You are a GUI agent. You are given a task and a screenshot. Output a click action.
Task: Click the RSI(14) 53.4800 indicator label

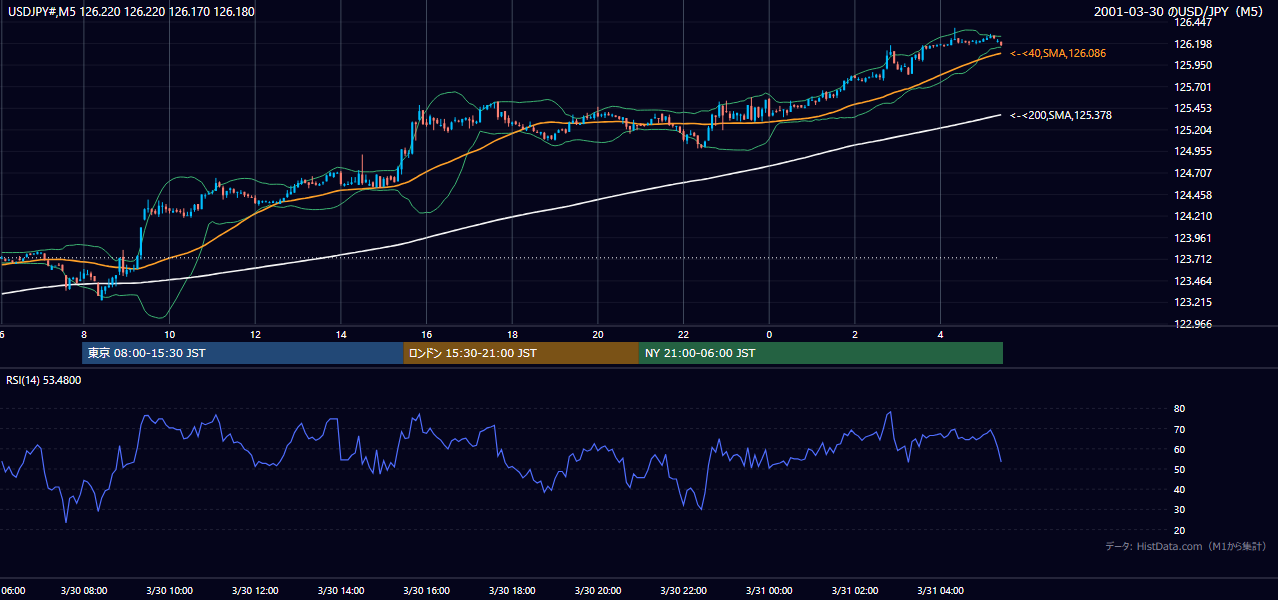click(44, 380)
